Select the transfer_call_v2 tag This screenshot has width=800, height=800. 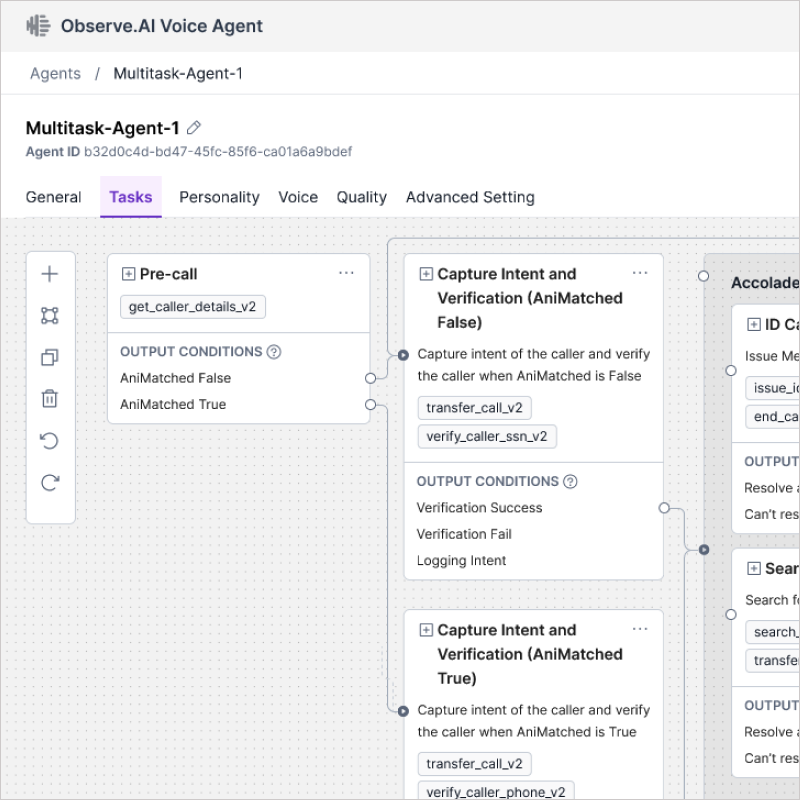[x=474, y=407]
